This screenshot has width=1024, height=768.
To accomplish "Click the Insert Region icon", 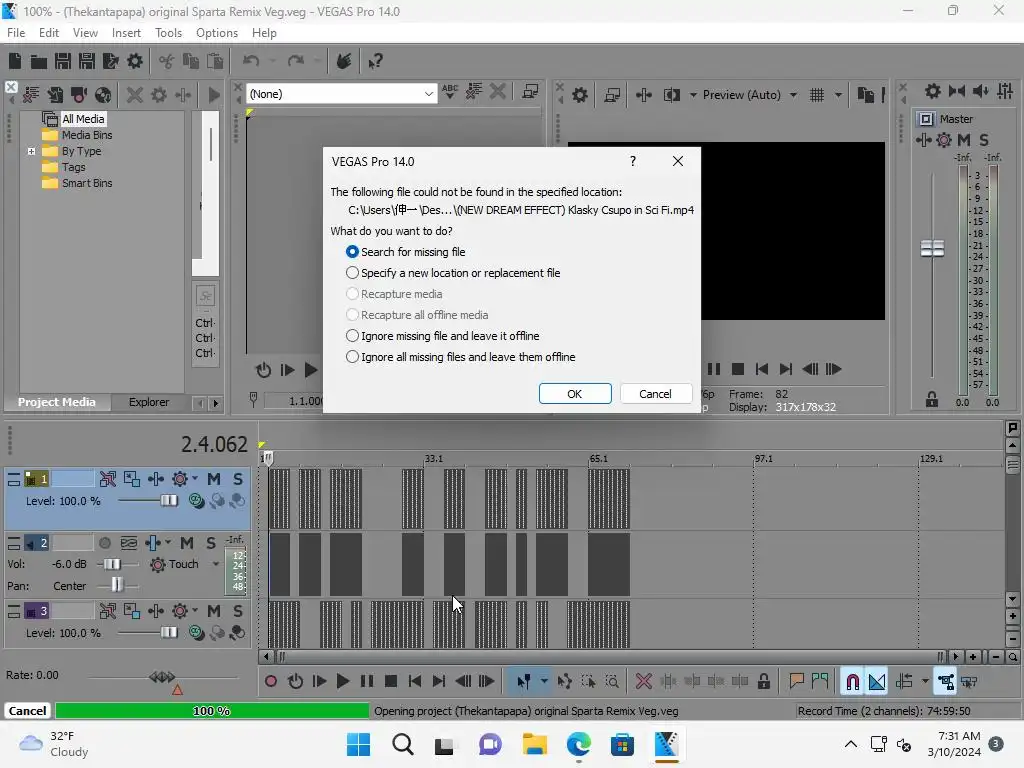I will tap(820, 682).
